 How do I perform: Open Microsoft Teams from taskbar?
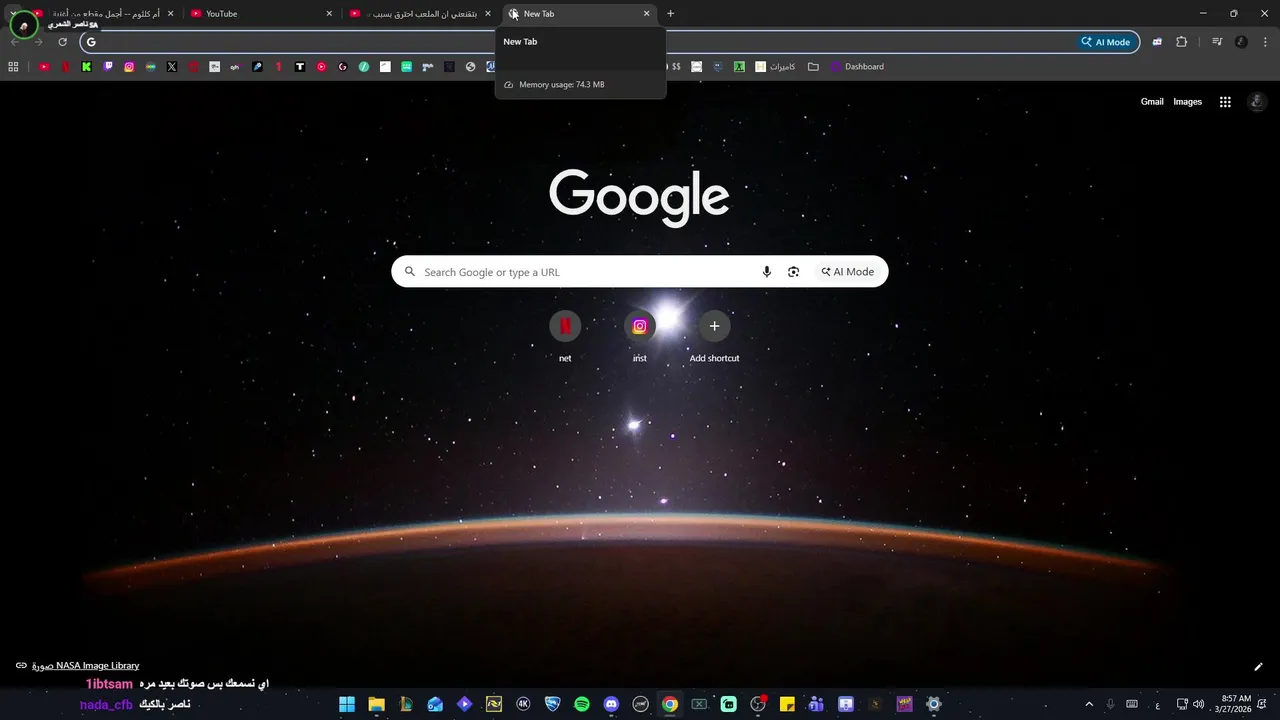point(817,704)
